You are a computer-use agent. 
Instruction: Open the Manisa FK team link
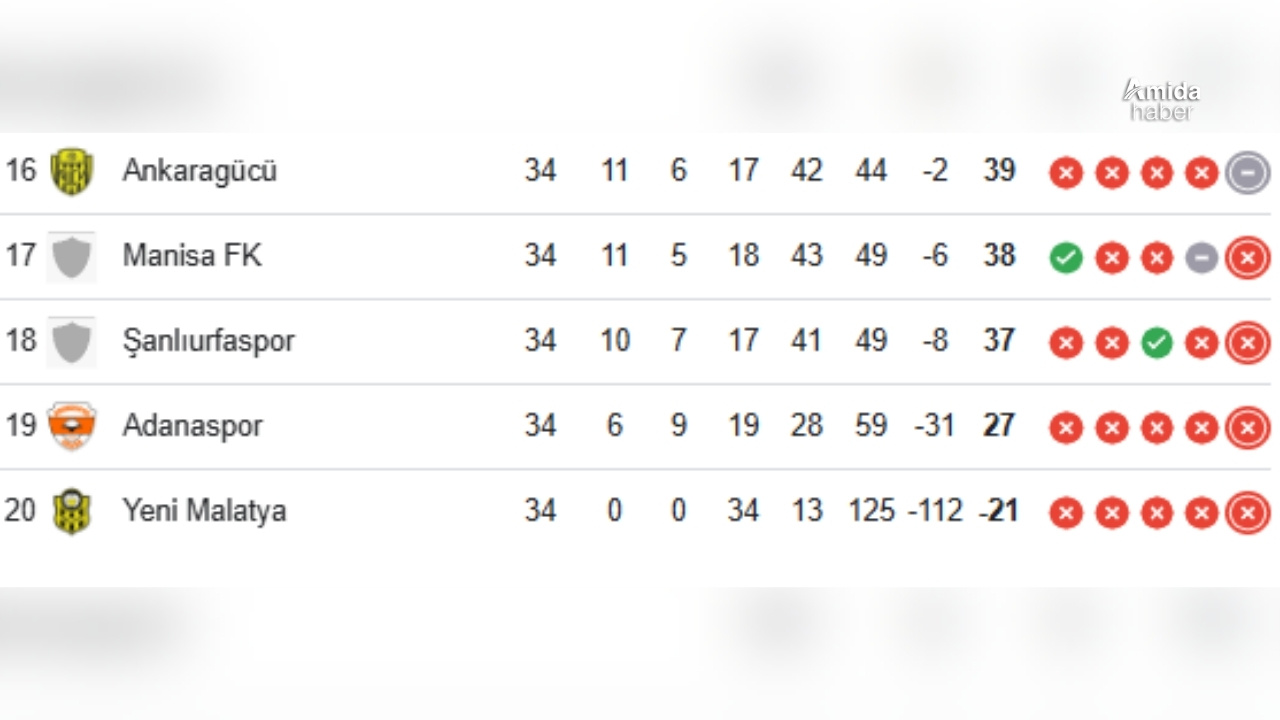pos(192,256)
